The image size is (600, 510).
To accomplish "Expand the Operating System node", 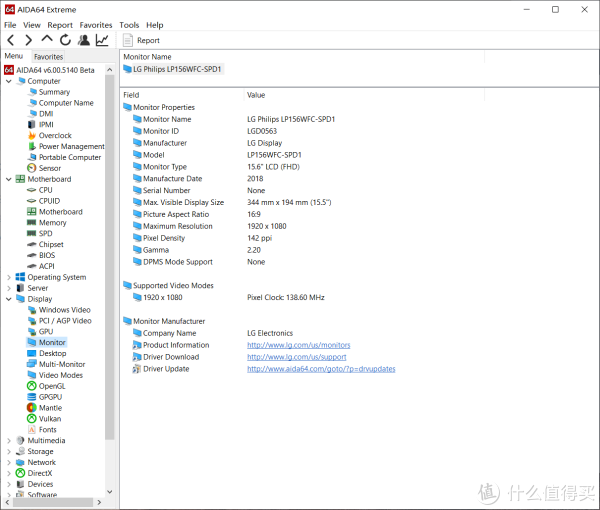I will (x=9, y=277).
